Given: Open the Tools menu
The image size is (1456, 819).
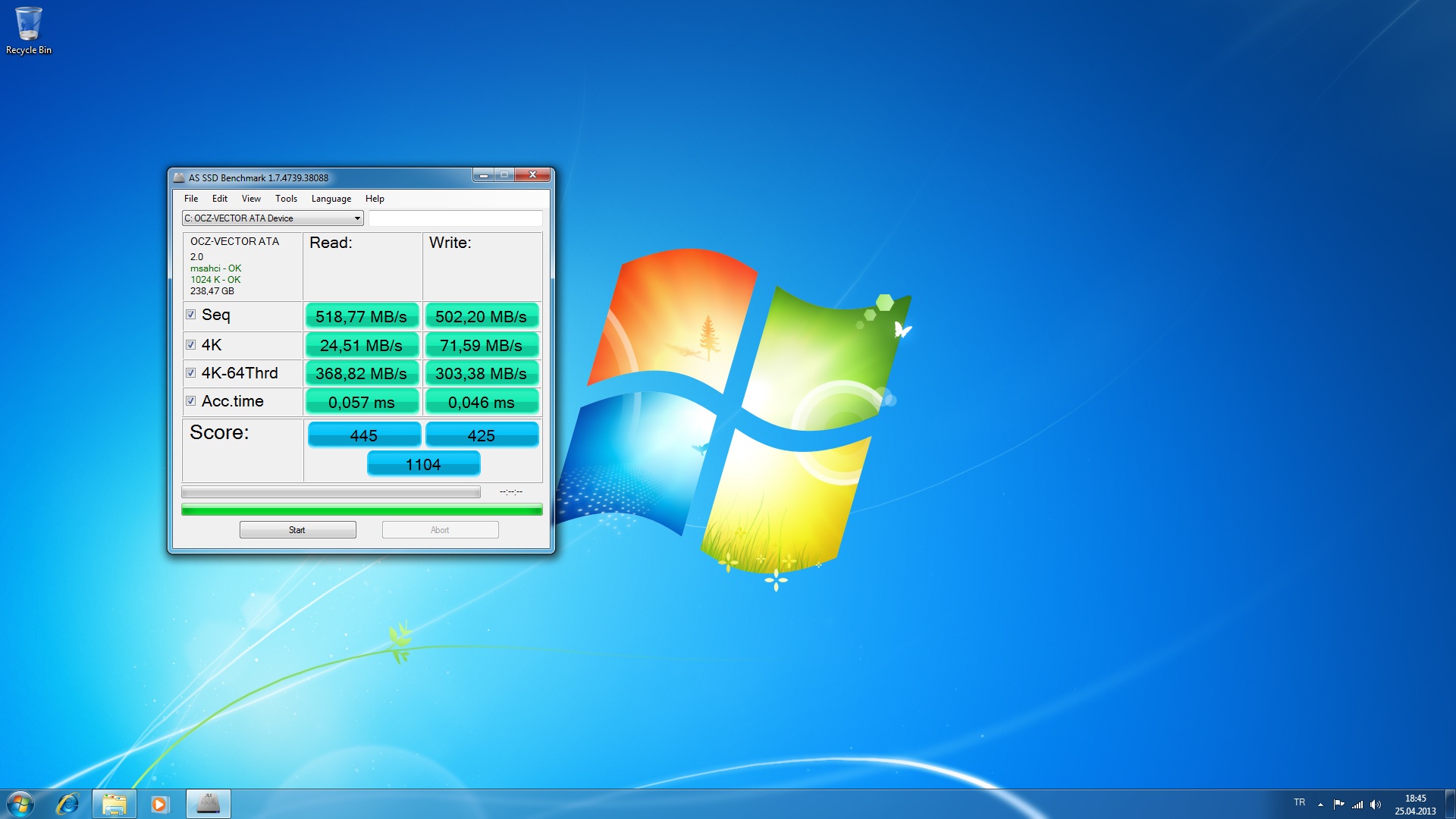Looking at the screenshot, I should (286, 199).
